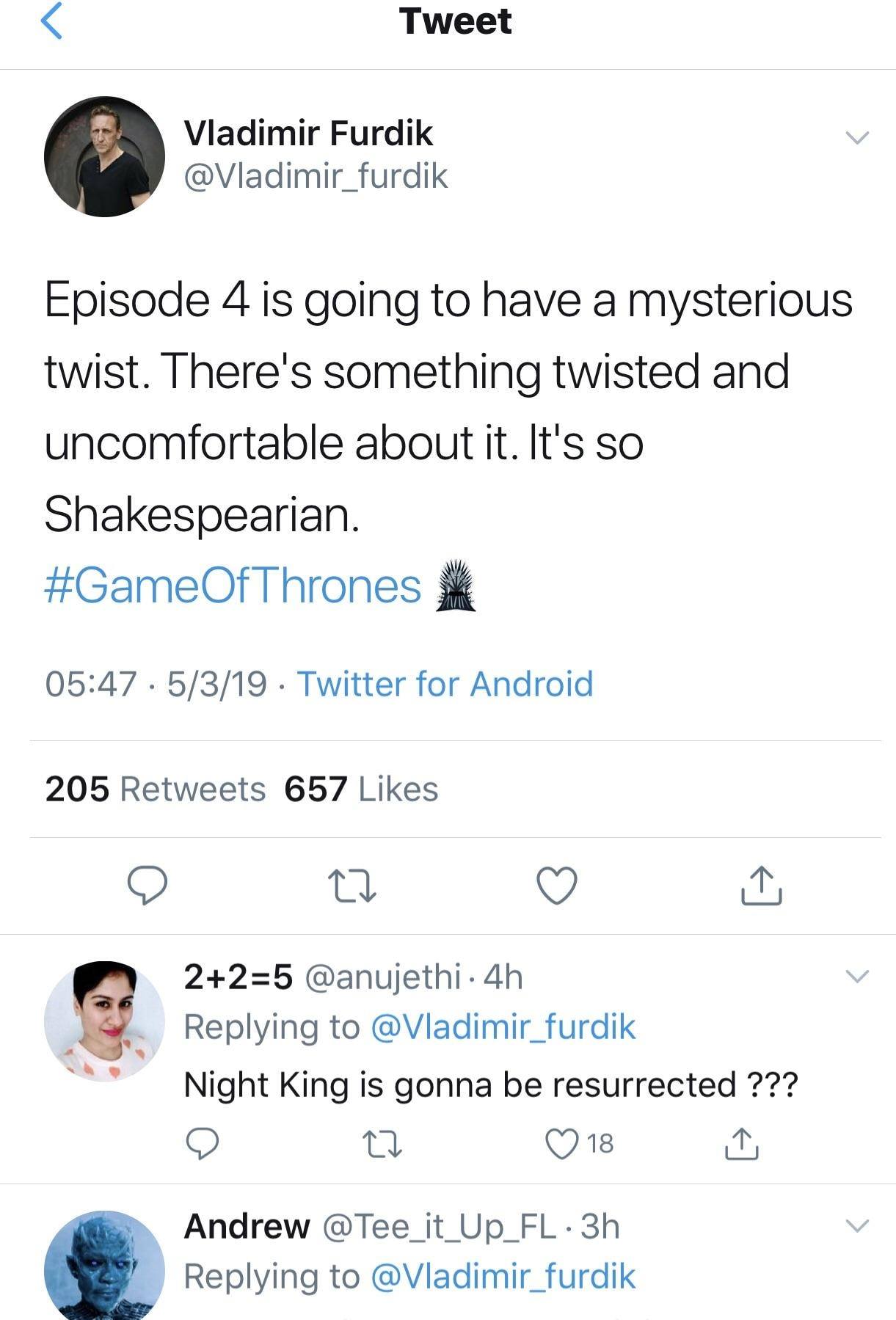This screenshot has height=1320, width=896.
Task: View the 657 Likes list
Action: click(361, 790)
